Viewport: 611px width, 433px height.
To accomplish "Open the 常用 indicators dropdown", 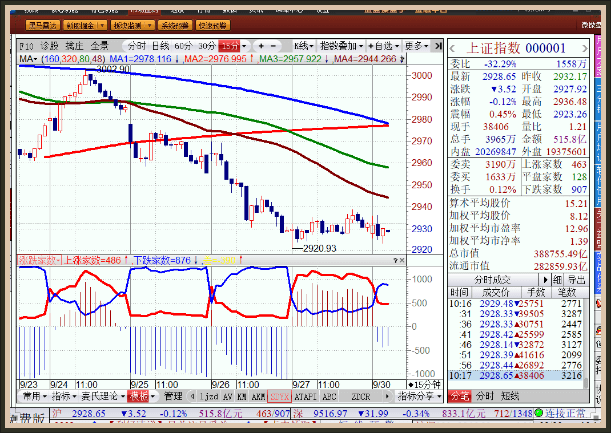I will tap(34, 396).
